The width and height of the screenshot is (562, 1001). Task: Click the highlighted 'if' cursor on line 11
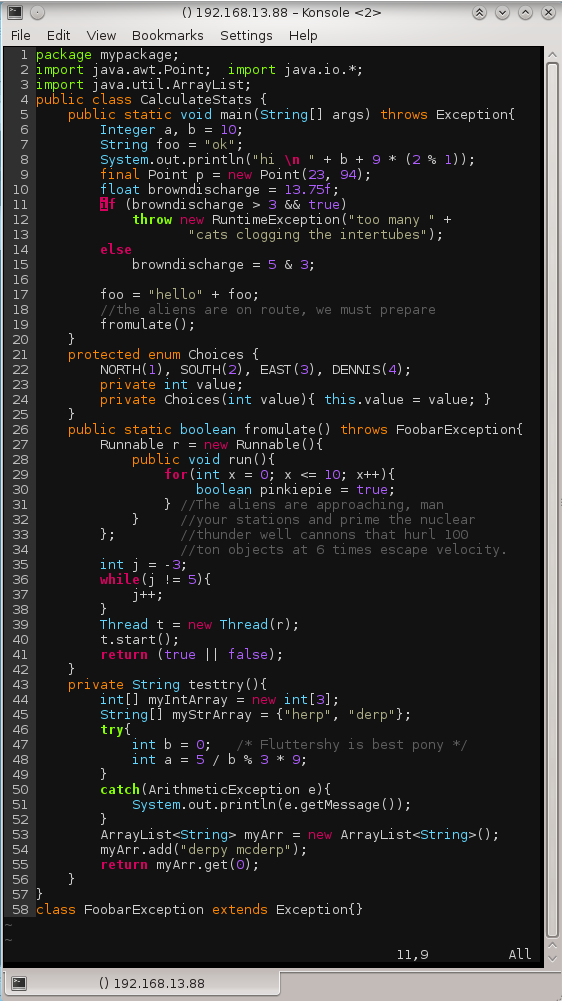pos(108,204)
